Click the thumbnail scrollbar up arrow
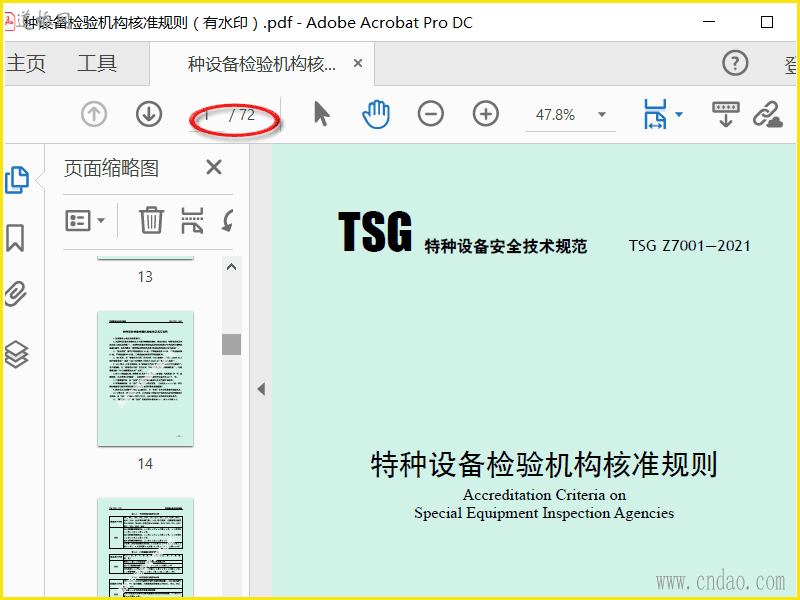 (232, 267)
